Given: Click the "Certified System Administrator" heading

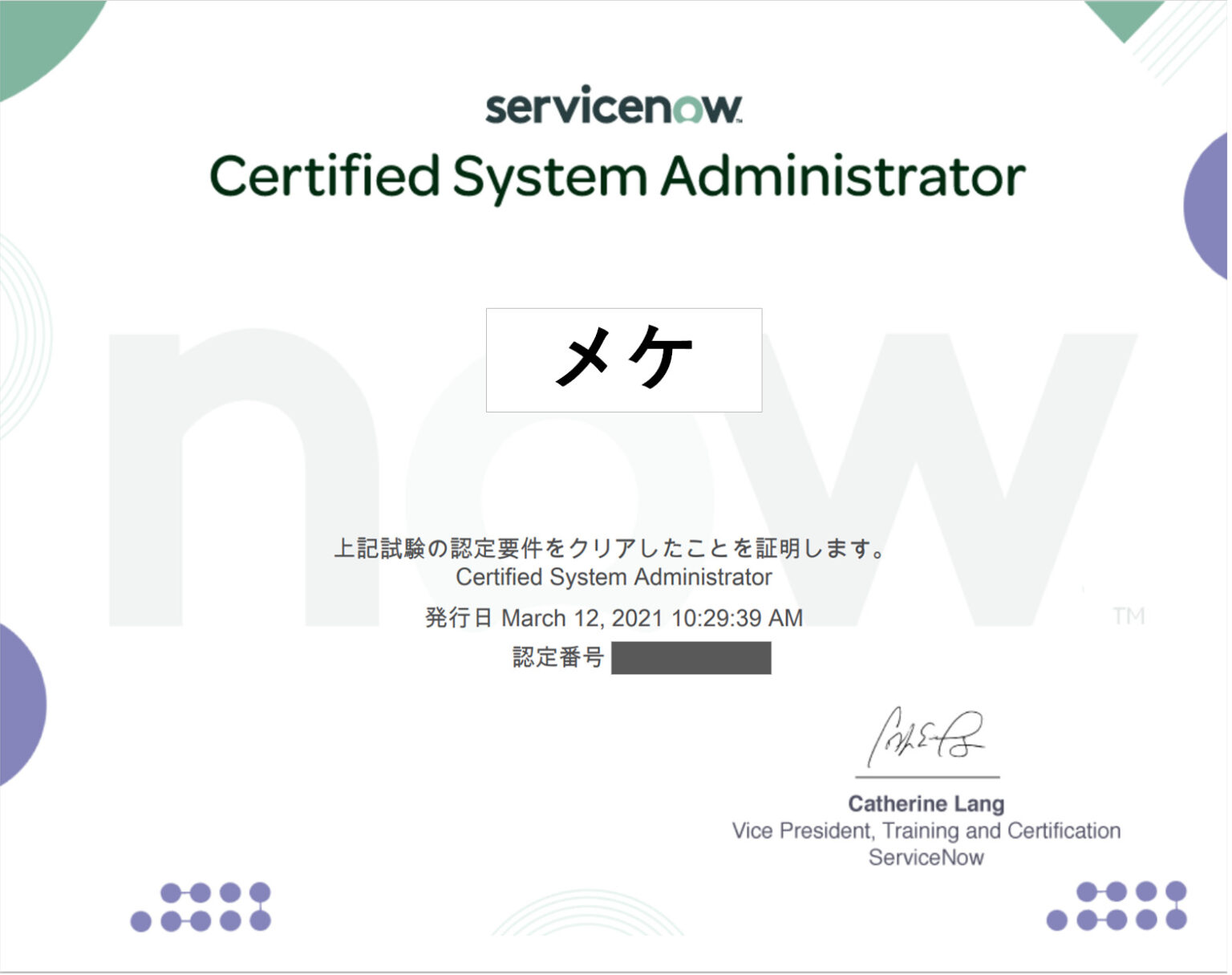Looking at the screenshot, I should tap(618, 178).
